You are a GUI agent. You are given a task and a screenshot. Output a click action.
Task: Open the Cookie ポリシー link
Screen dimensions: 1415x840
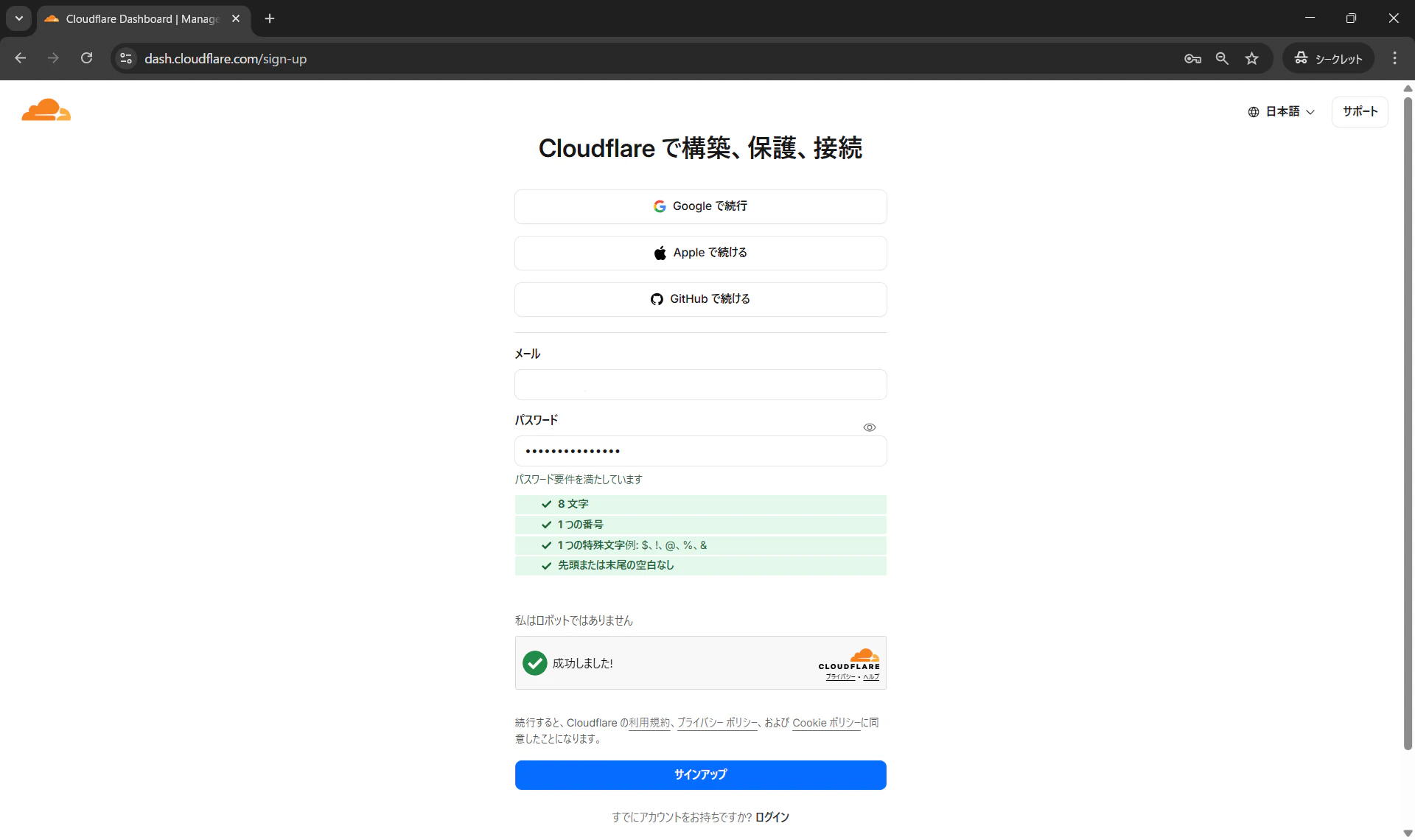pos(826,723)
